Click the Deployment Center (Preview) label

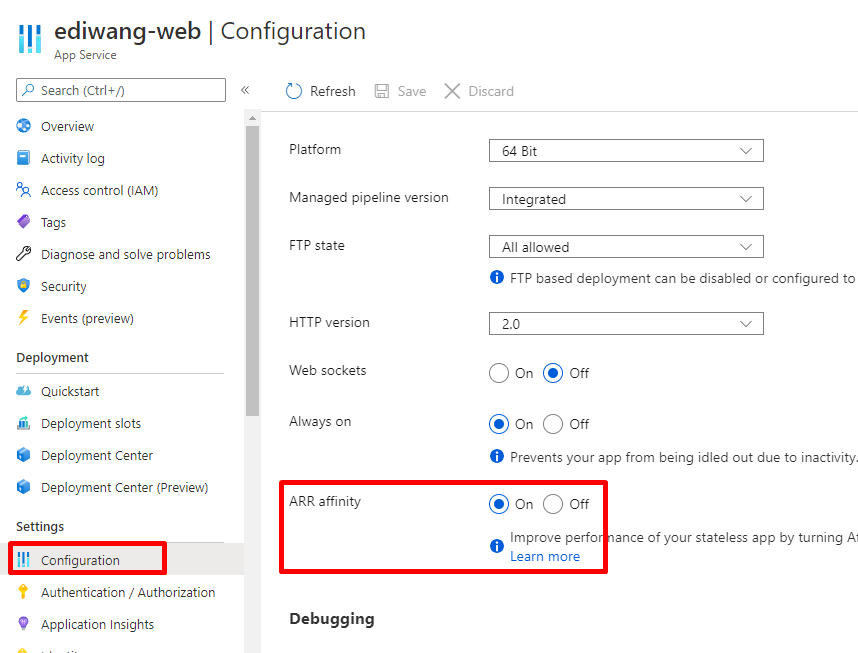coord(125,488)
